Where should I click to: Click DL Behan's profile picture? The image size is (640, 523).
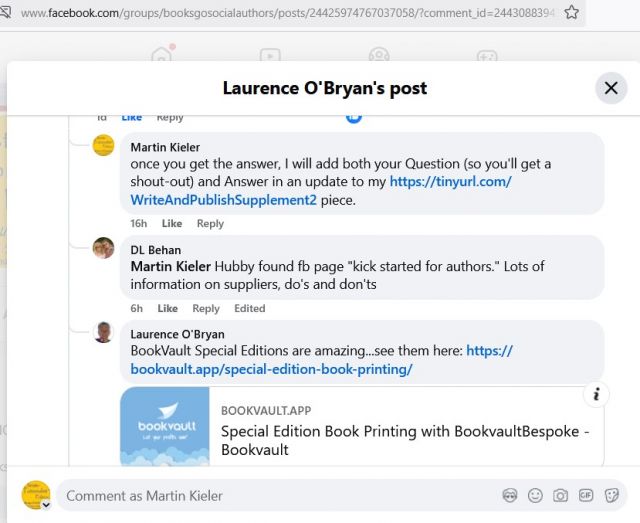(103, 248)
